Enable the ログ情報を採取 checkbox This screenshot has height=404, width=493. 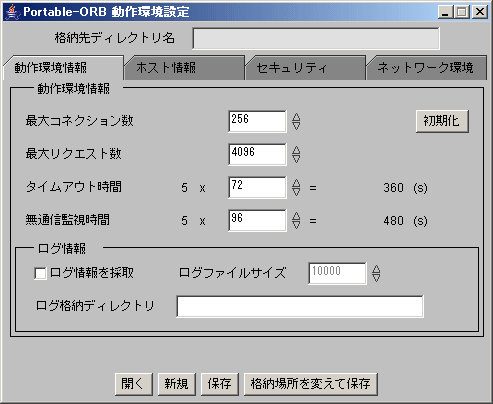click(40, 274)
